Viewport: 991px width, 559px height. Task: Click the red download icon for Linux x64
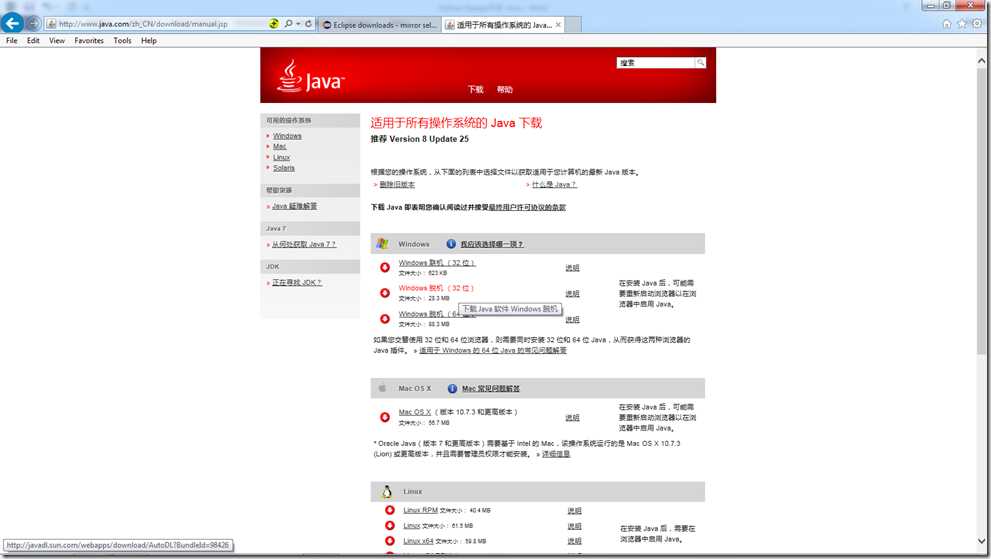(389, 541)
